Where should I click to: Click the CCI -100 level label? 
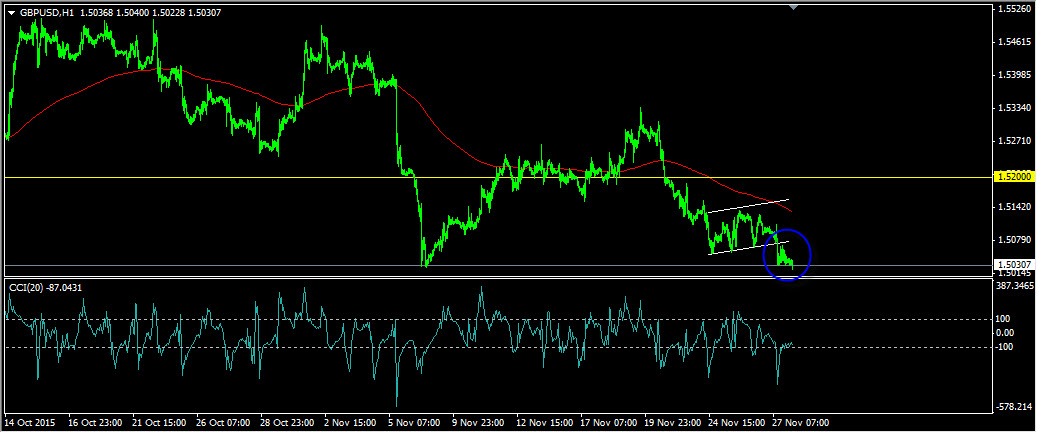(1004, 347)
